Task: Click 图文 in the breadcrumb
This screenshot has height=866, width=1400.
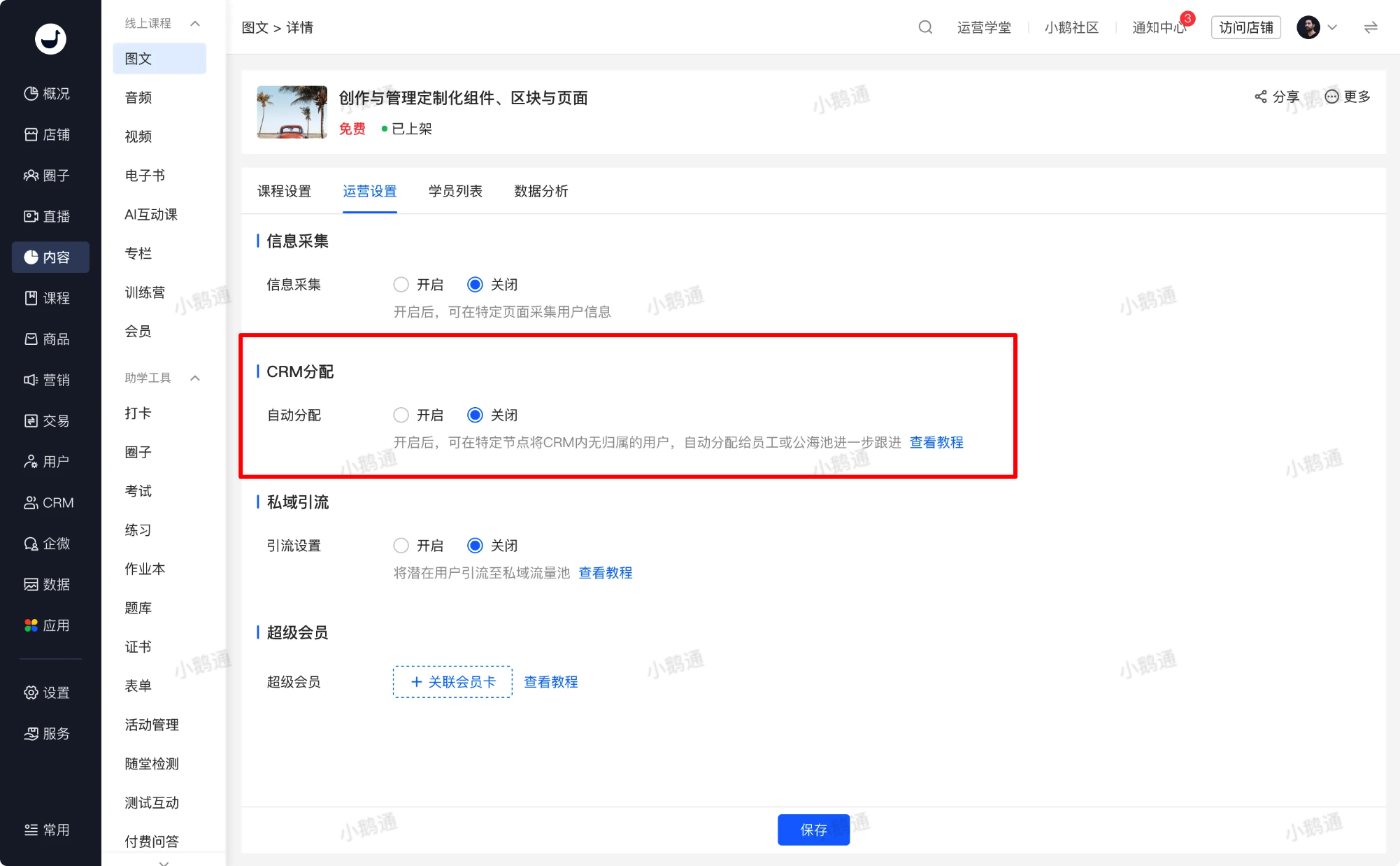Action: (x=255, y=27)
